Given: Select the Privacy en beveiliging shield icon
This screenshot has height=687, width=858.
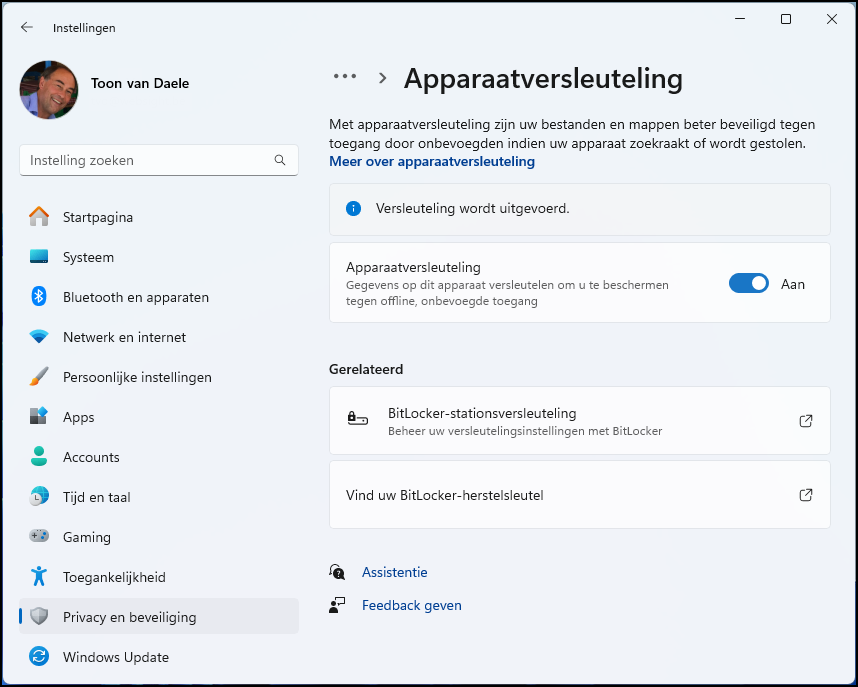Looking at the screenshot, I should click(x=38, y=616).
